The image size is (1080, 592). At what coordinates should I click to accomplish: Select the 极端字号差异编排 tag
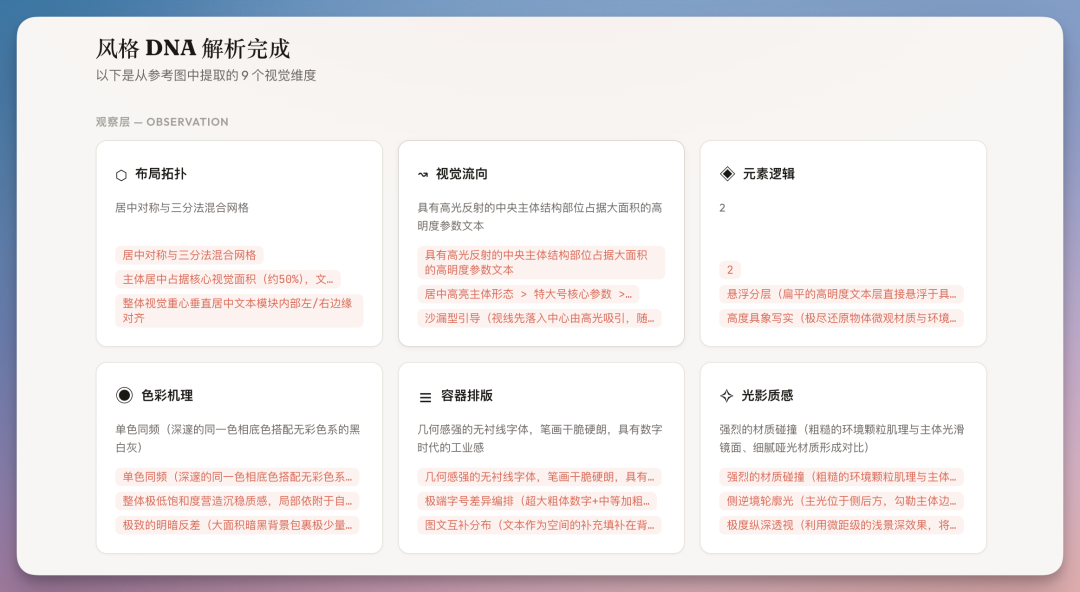(539, 501)
